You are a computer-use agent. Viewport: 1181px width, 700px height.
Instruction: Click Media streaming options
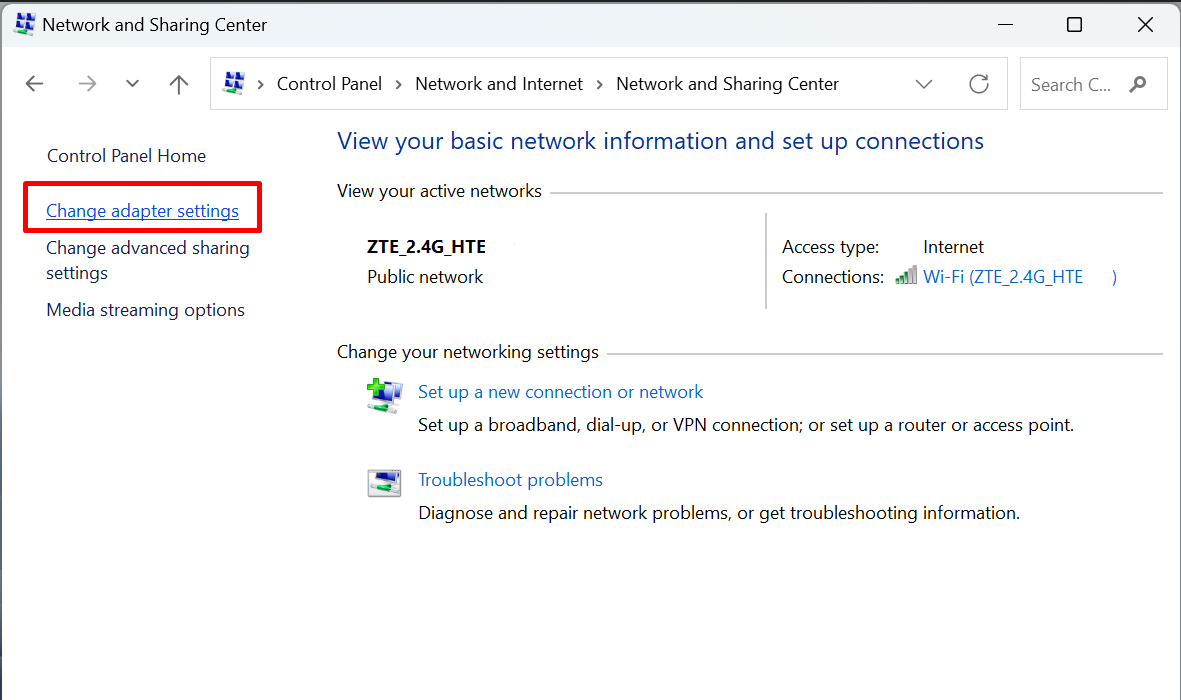pyautogui.click(x=145, y=309)
